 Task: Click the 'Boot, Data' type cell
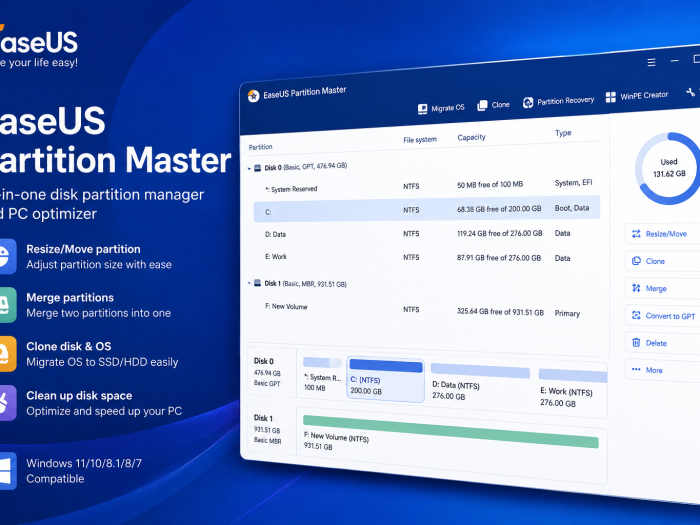pyautogui.click(x=572, y=208)
